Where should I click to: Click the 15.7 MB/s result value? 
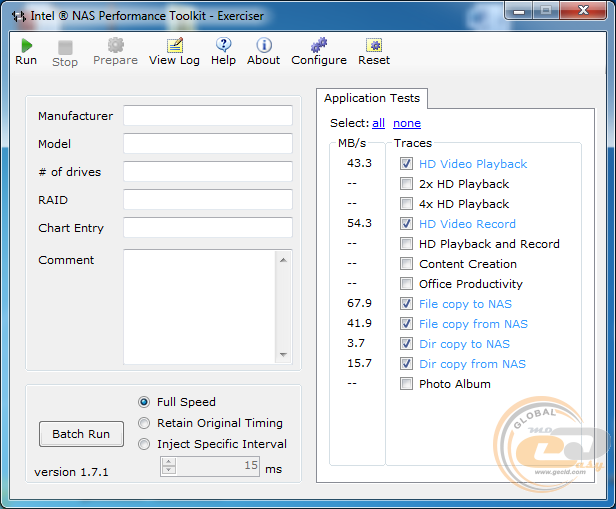[359, 363]
